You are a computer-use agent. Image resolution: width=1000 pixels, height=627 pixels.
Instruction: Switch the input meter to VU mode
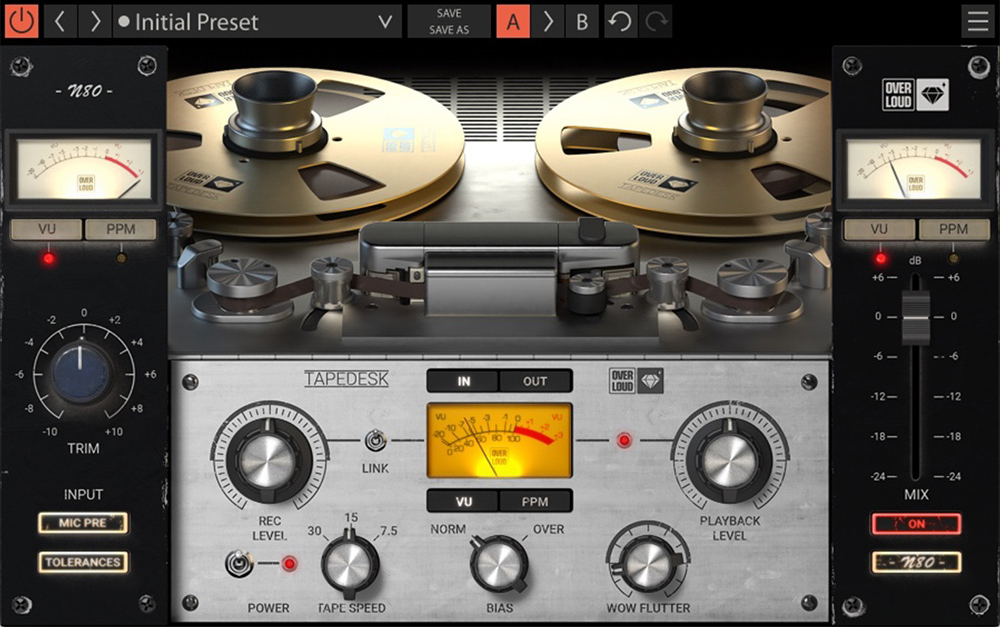(47, 229)
